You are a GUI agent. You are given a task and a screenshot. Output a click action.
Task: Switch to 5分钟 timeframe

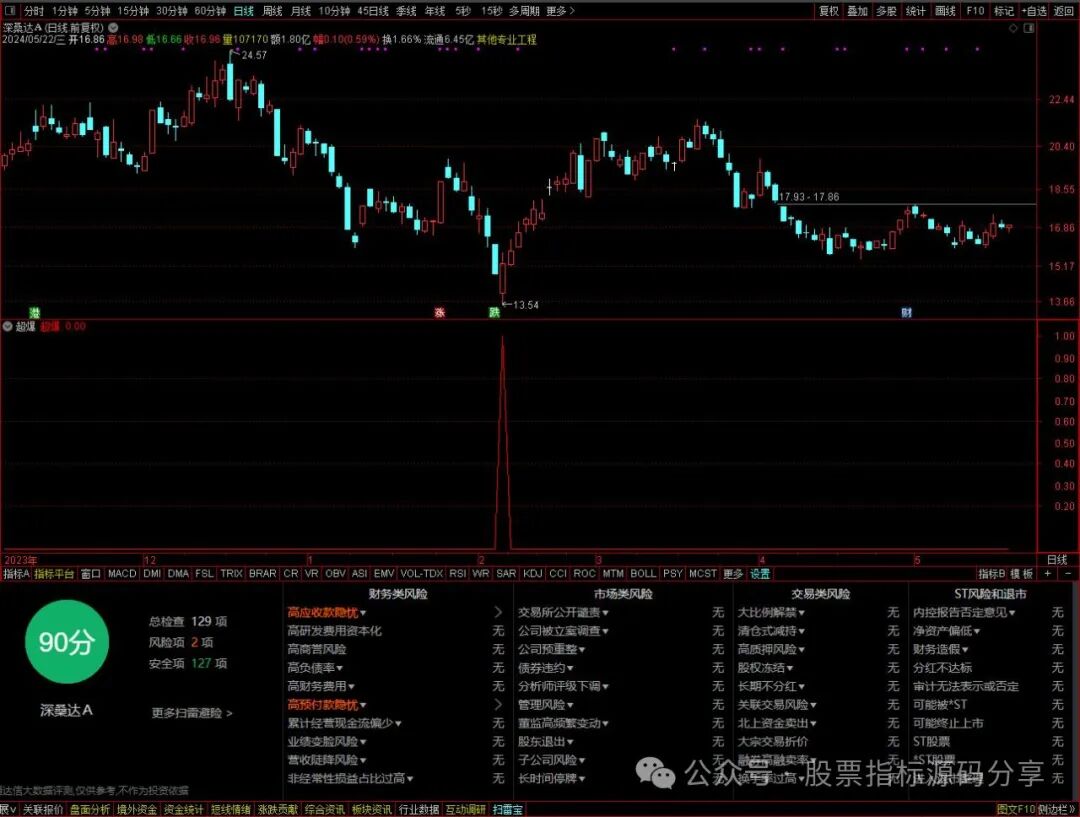pyautogui.click(x=97, y=10)
